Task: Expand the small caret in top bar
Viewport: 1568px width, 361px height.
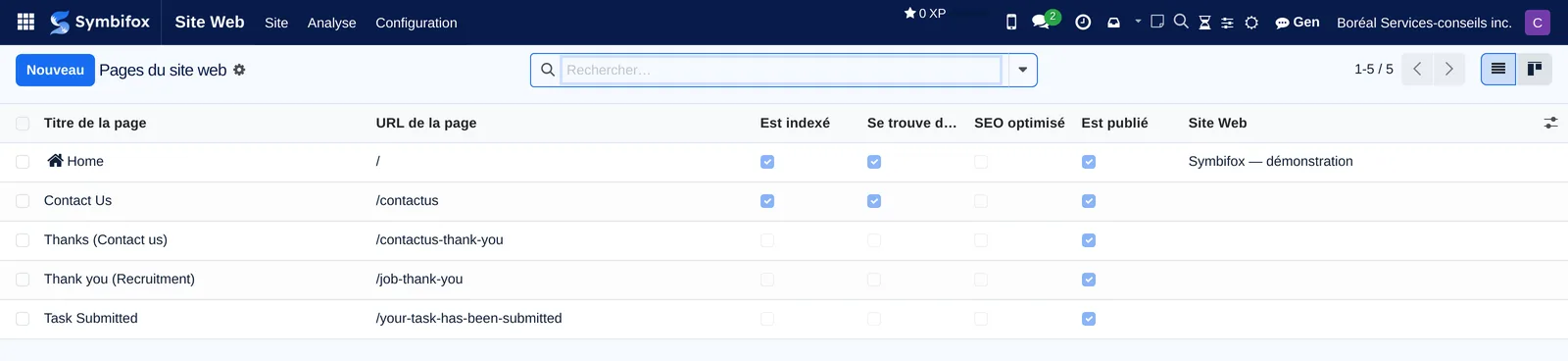Action: click(1138, 21)
